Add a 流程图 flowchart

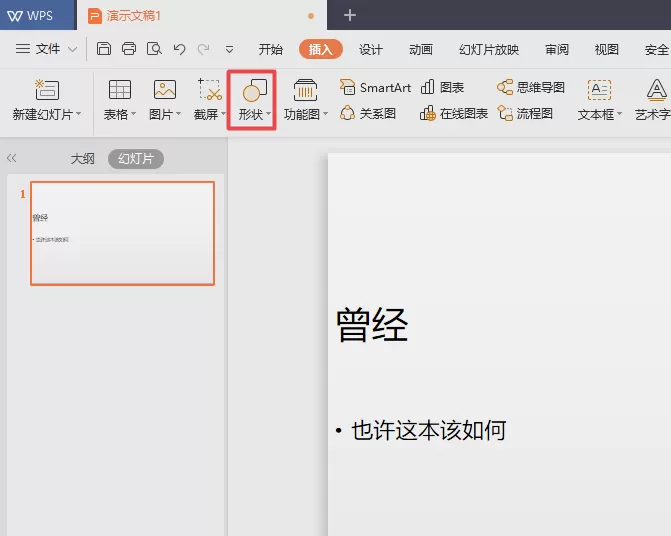pos(525,113)
